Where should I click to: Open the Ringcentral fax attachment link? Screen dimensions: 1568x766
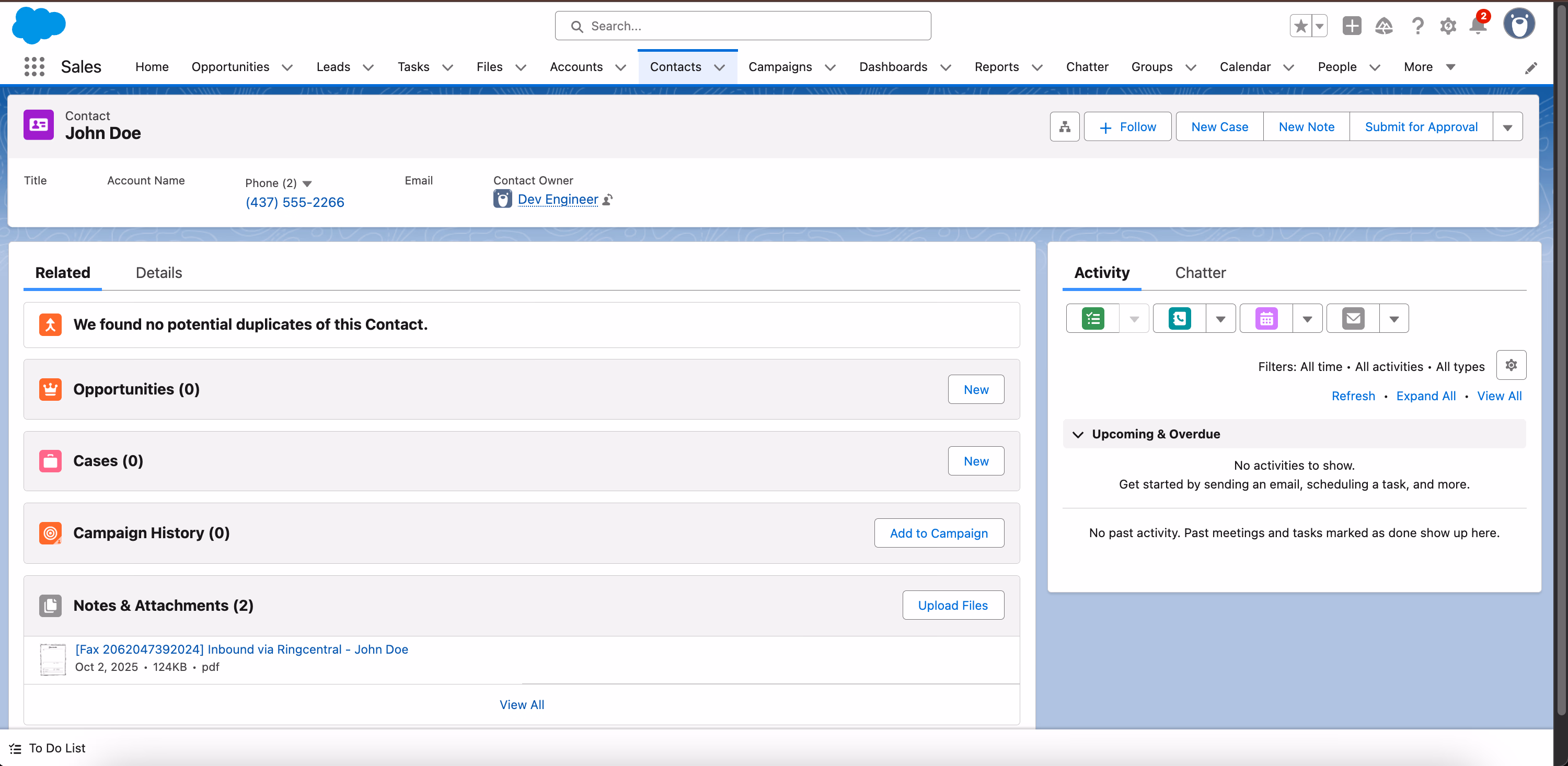click(241, 649)
